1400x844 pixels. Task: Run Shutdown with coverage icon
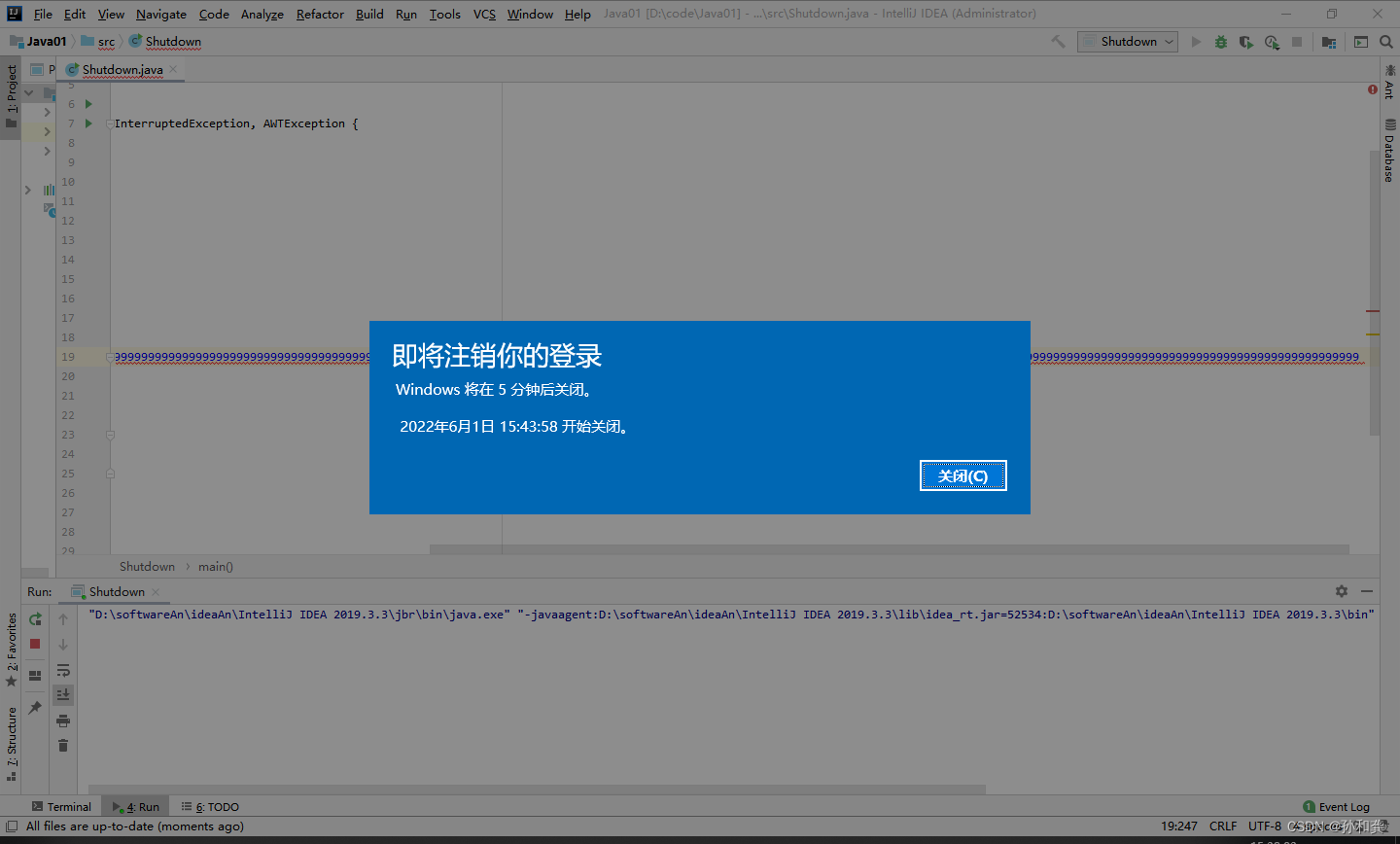pos(1245,42)
